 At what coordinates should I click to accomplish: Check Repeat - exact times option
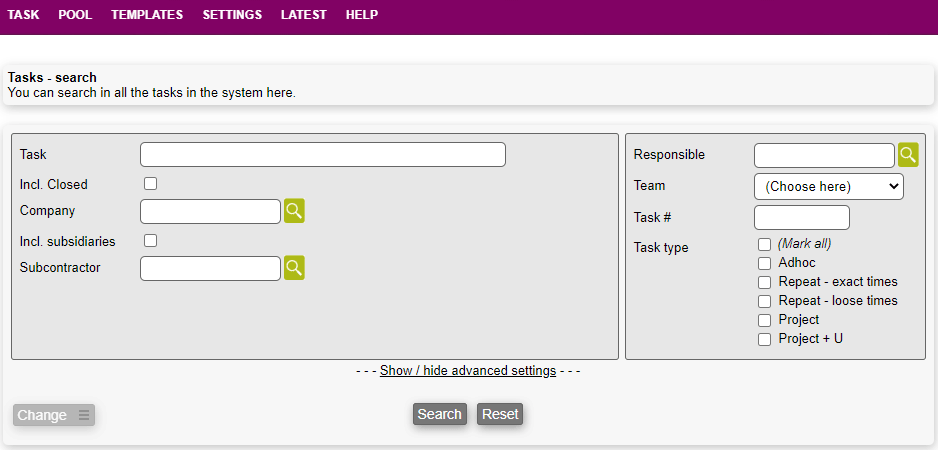tap(765, 282)
